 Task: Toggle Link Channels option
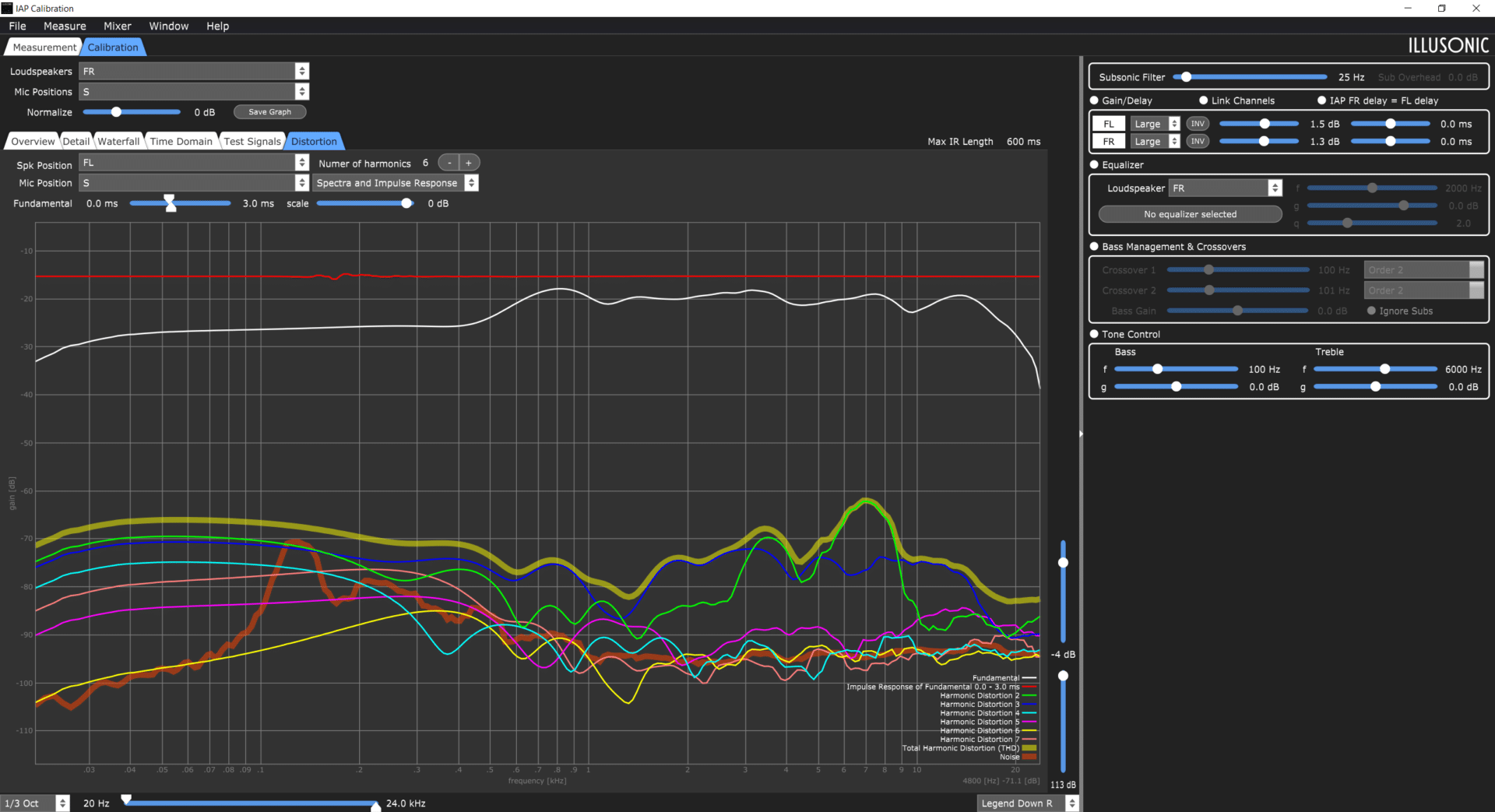coord(1204,100)
